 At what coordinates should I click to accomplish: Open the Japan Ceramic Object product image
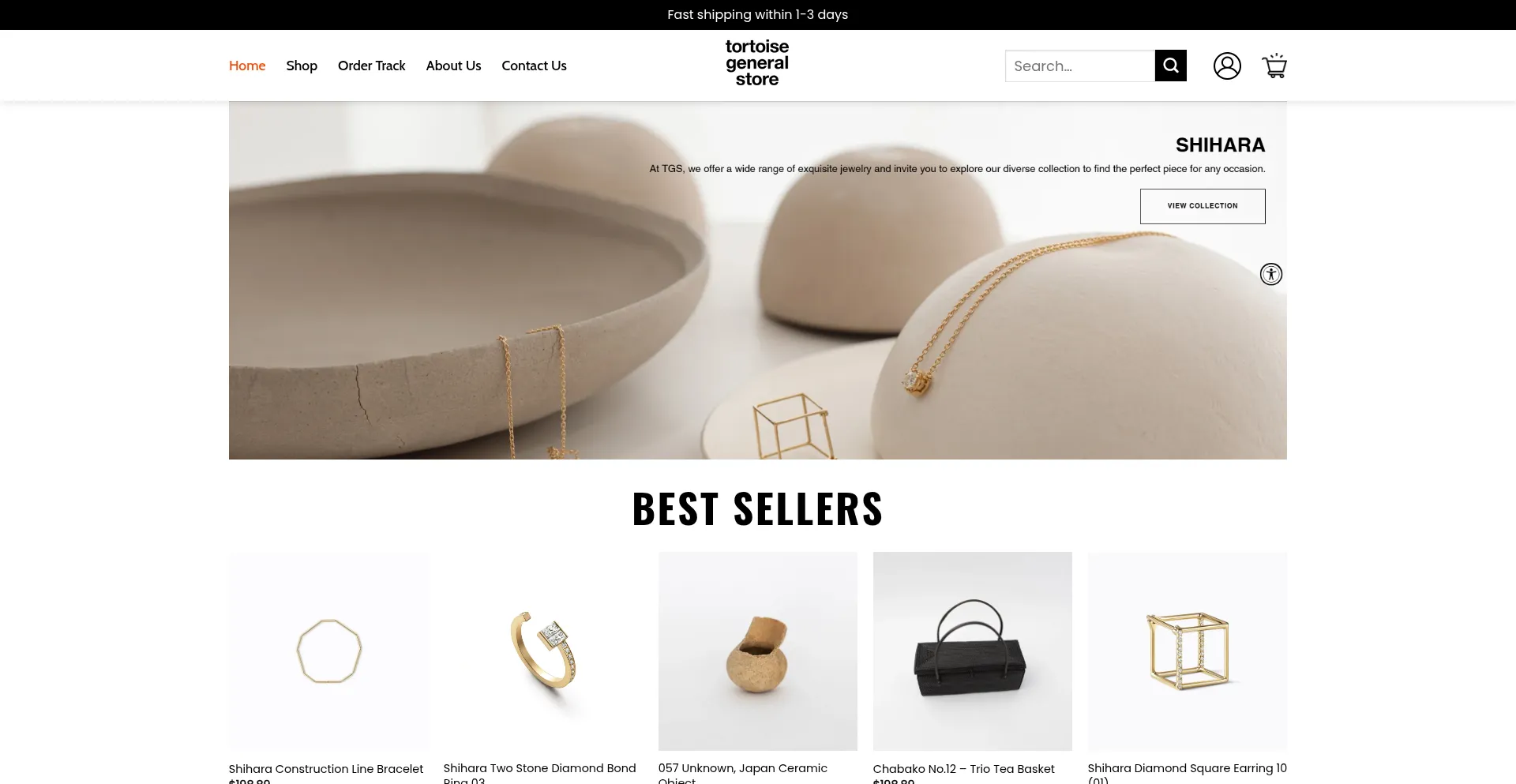pyautogui.click(x=758, y=651)
